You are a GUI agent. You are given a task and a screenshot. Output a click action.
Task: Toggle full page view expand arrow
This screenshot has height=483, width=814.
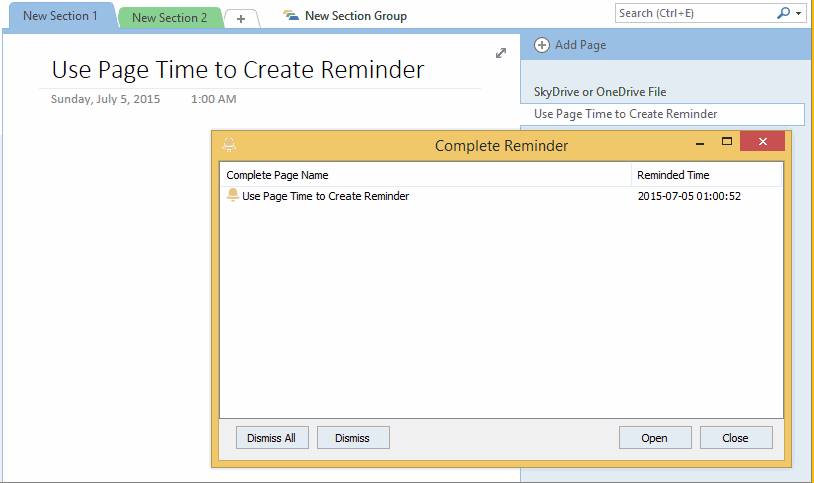pyautogui.click(x=501, y=53)
